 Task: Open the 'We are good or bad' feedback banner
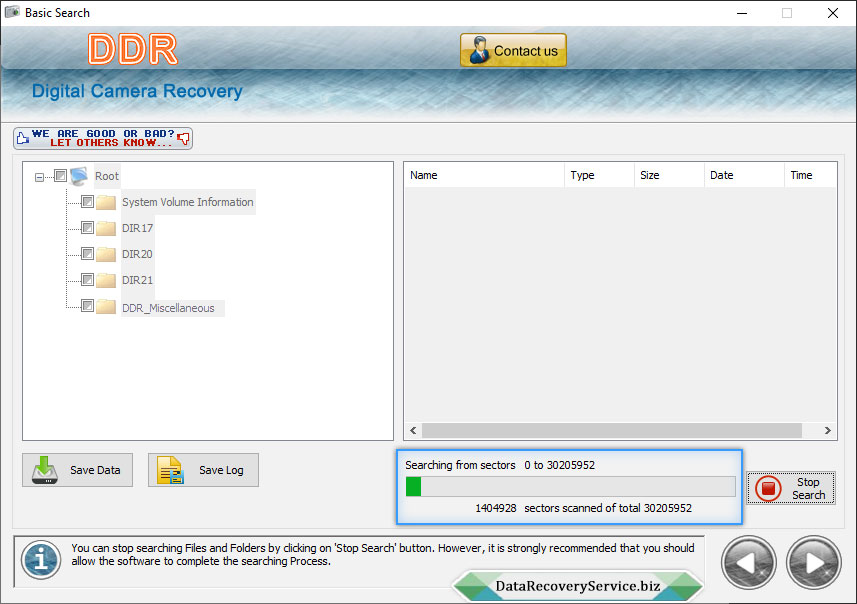[x=103, y=138]
